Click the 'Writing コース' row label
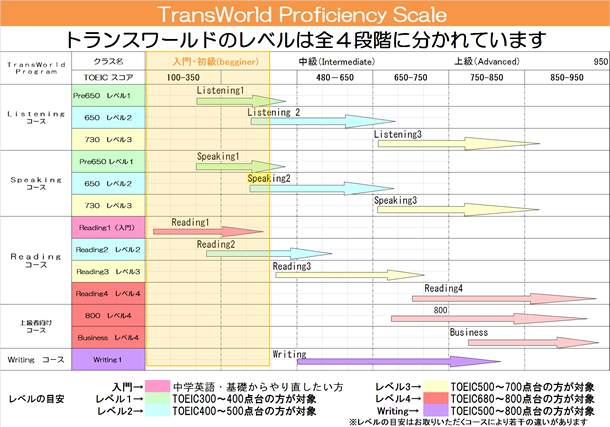Image resolution: width=610 pixels, height=427 pixels. click(x=36, y=360)
